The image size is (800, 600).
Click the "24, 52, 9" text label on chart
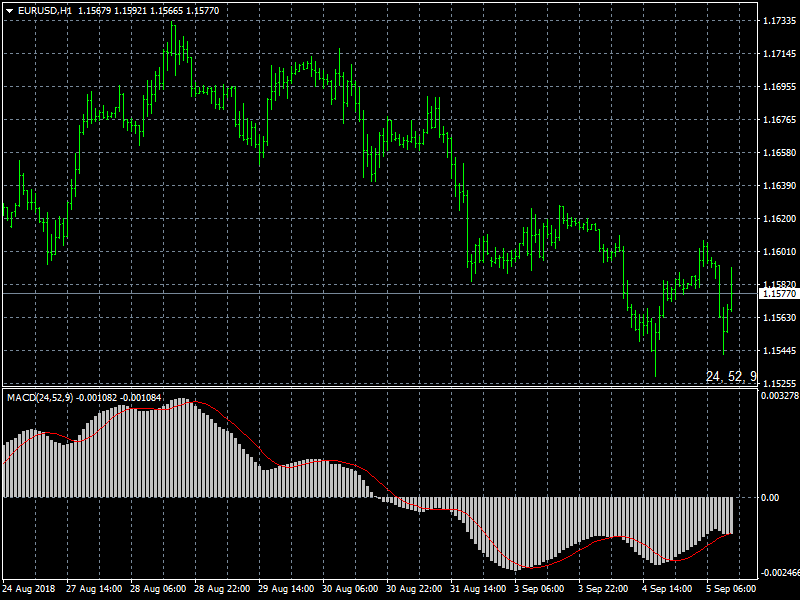[731, 377]
